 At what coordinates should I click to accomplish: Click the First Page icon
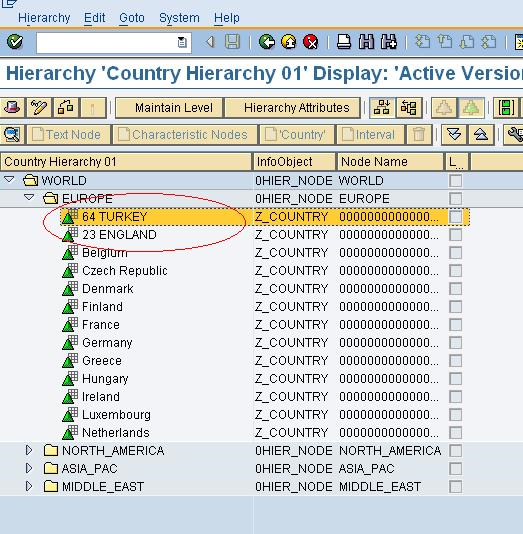[x=423, y=42]
